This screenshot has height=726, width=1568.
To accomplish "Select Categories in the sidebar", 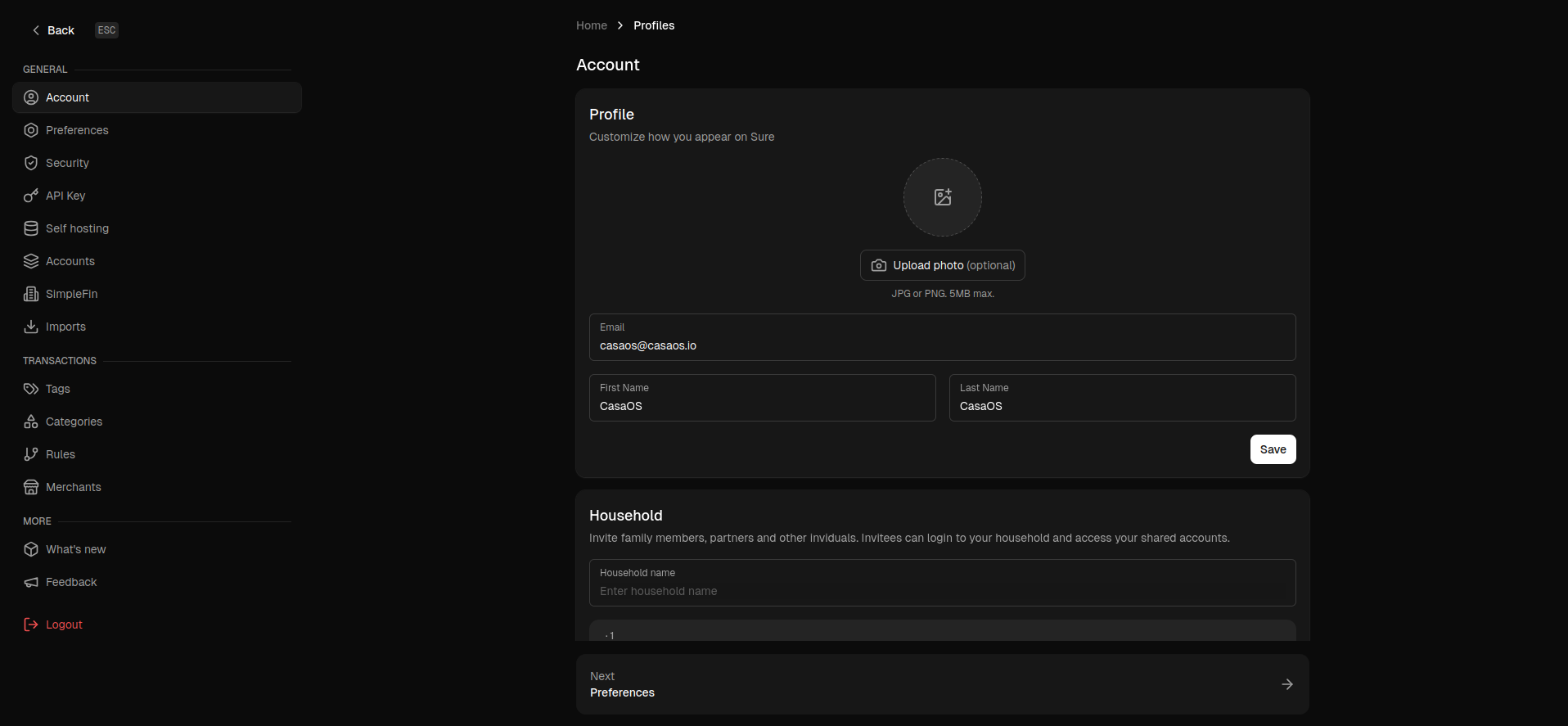I will (74, 422).
